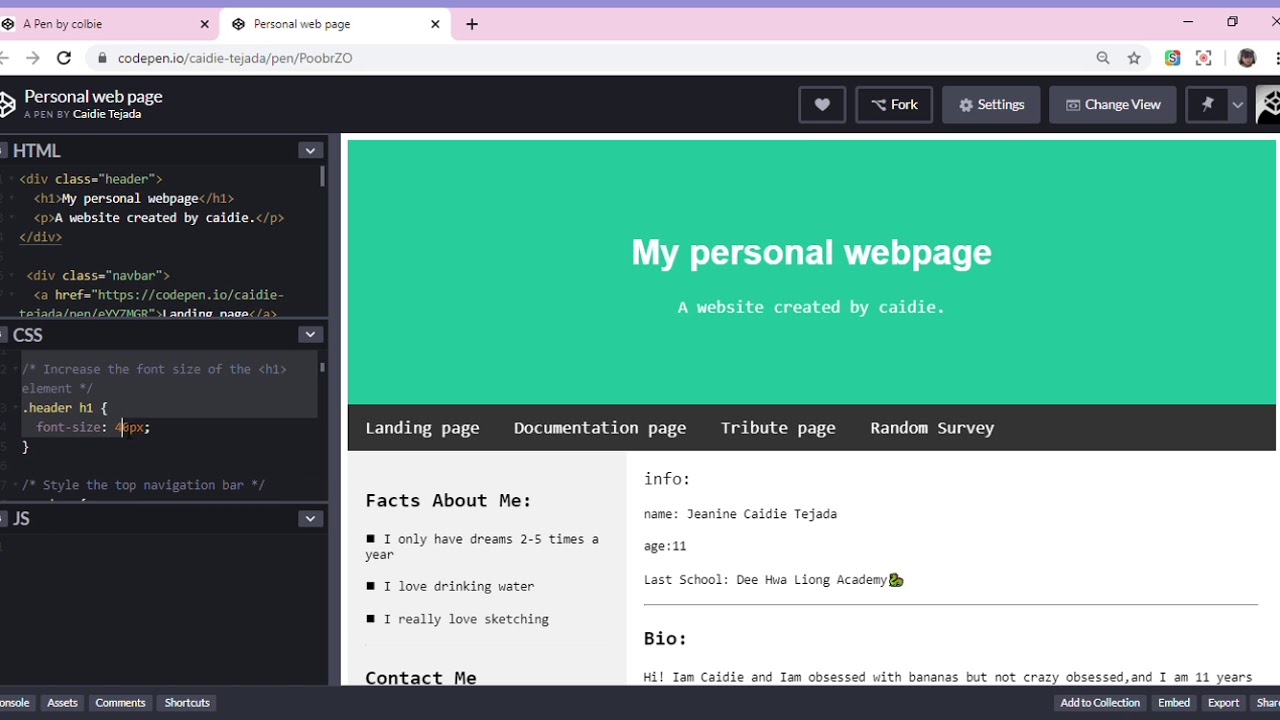Pin this pen with the pin icon

point(1207,104)
